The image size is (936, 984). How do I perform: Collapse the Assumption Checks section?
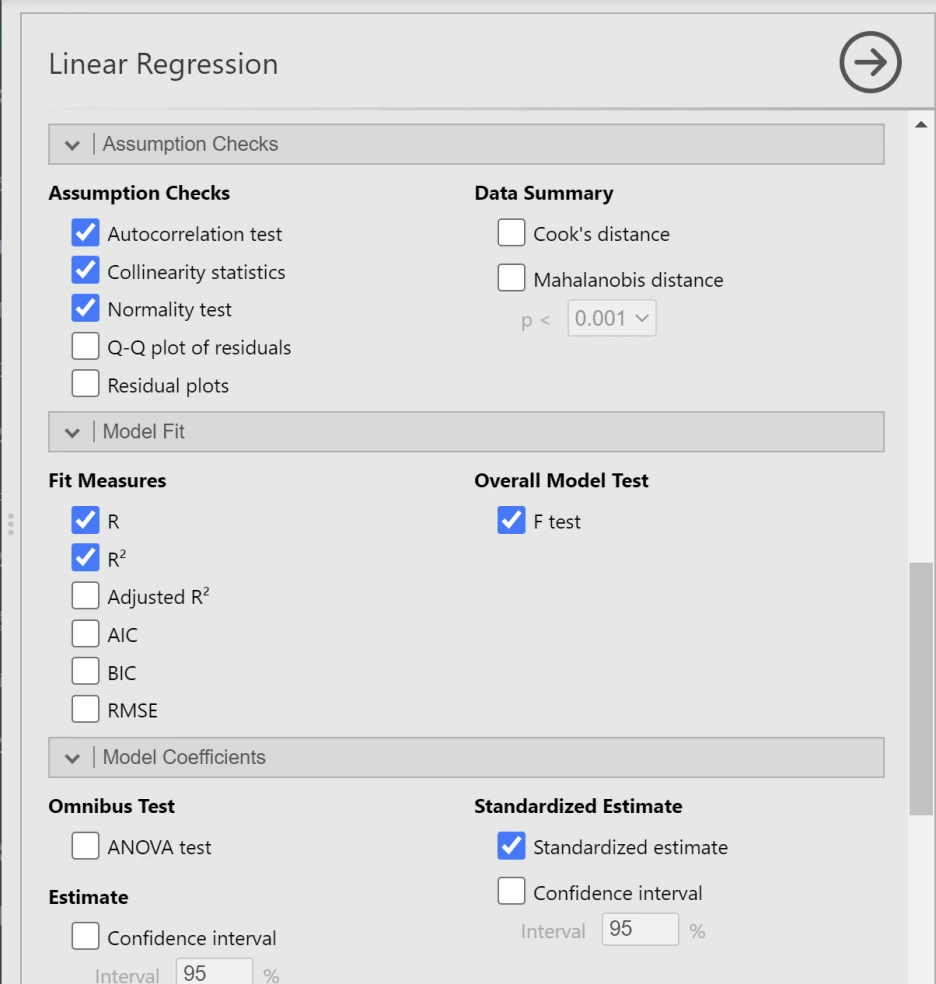tap(72, 144)
